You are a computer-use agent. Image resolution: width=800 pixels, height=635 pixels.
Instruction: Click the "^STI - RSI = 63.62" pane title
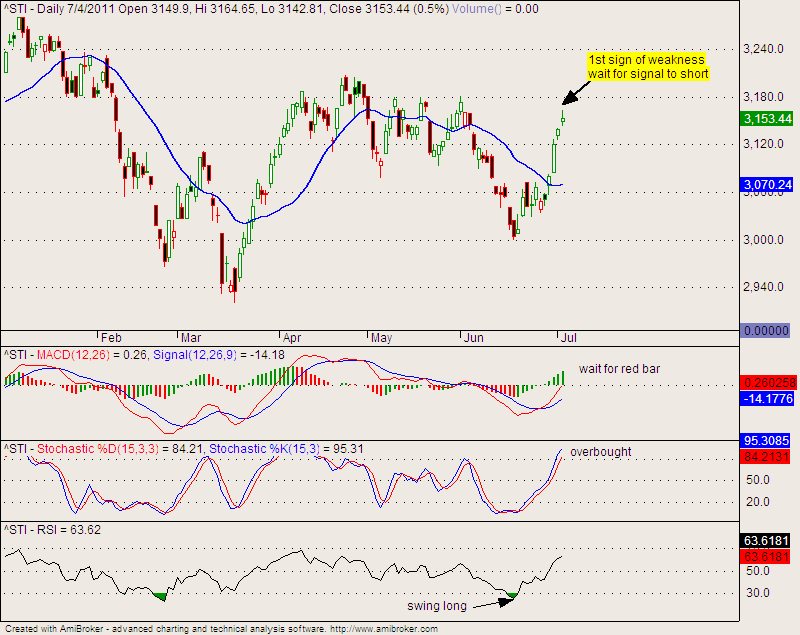pos(52,530)
